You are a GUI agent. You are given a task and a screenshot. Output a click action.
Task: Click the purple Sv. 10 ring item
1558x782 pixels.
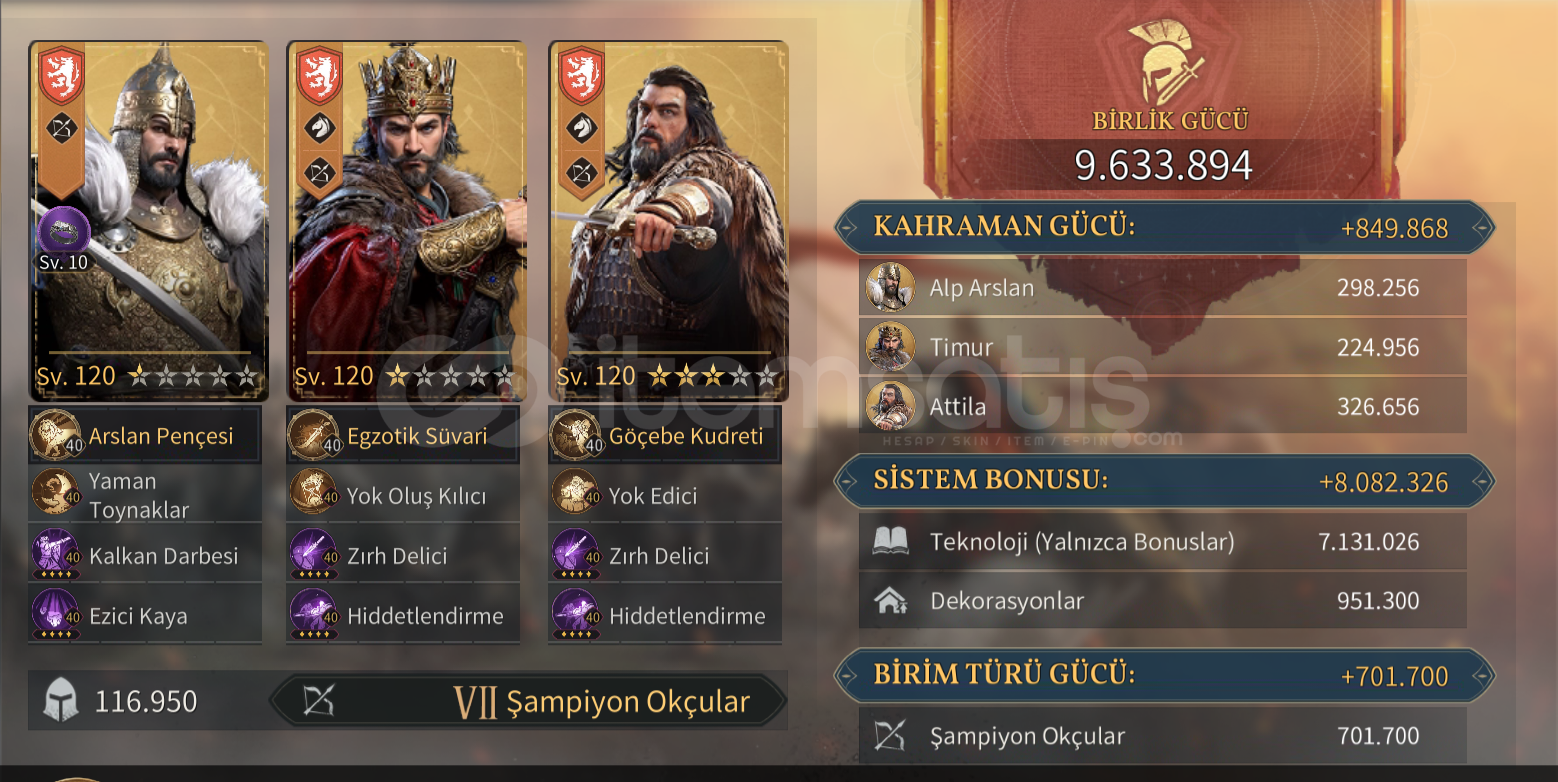coord(63,231)
